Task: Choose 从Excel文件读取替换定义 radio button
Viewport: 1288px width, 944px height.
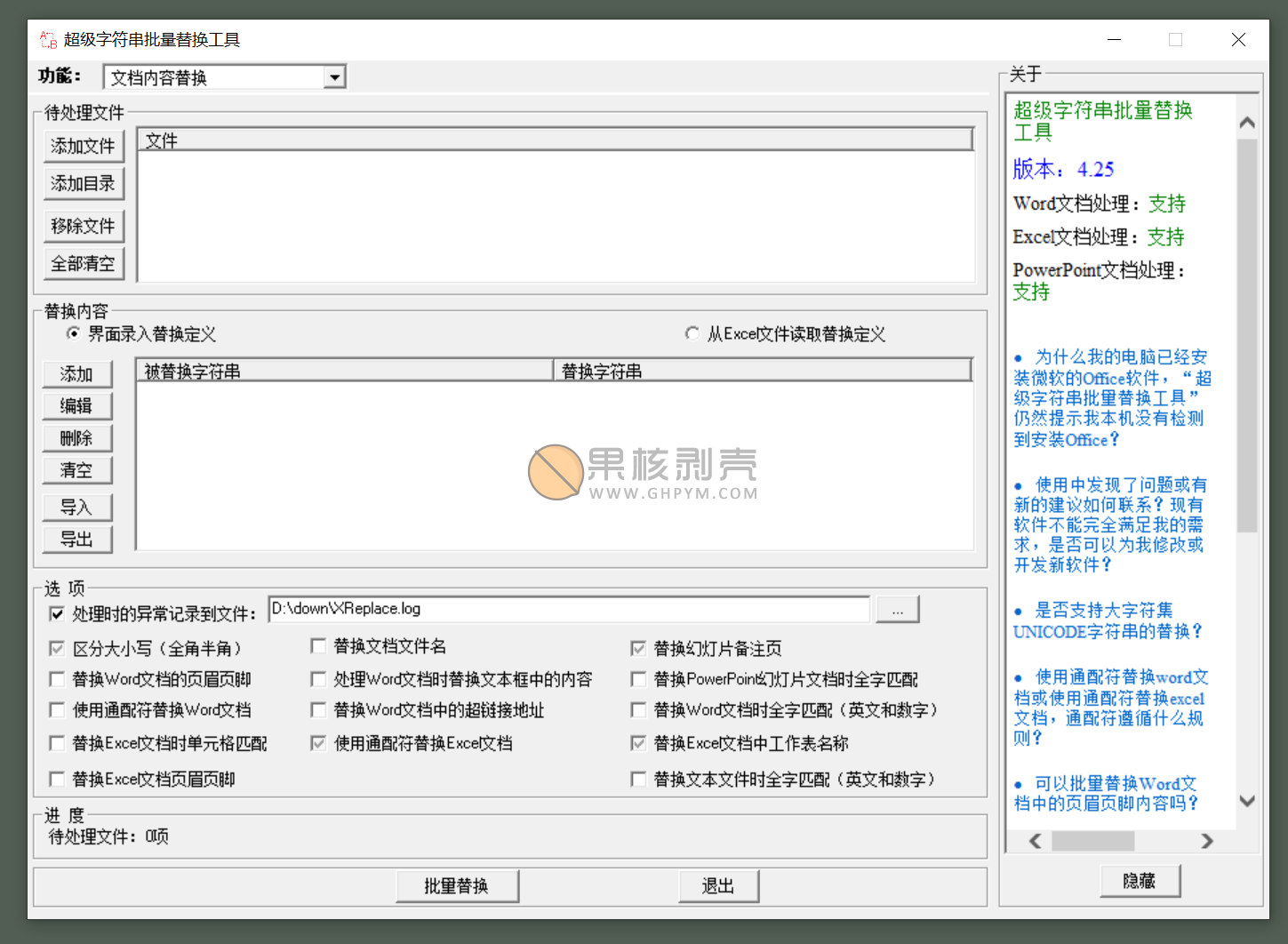Action: click(x=692, y=334)
